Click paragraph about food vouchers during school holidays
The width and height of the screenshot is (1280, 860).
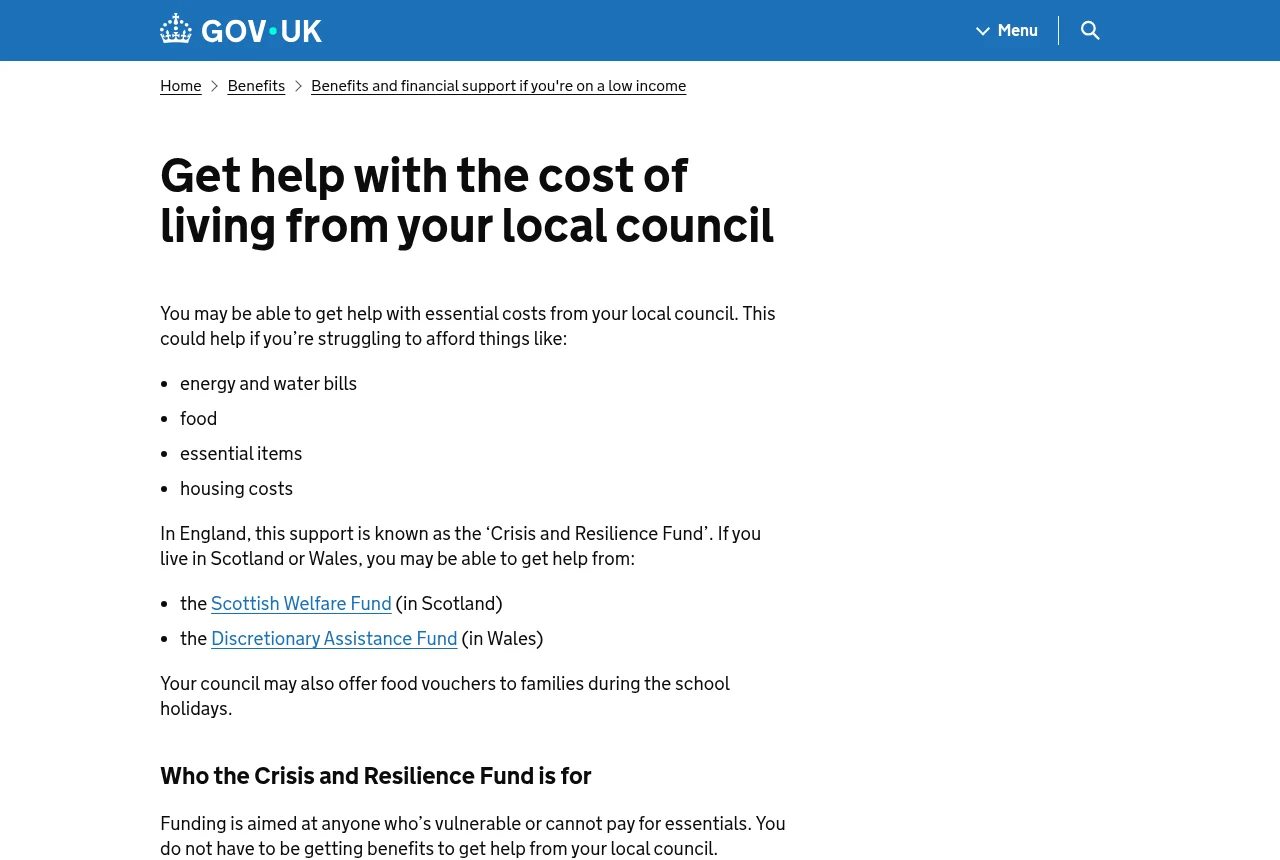click(445, 696)
